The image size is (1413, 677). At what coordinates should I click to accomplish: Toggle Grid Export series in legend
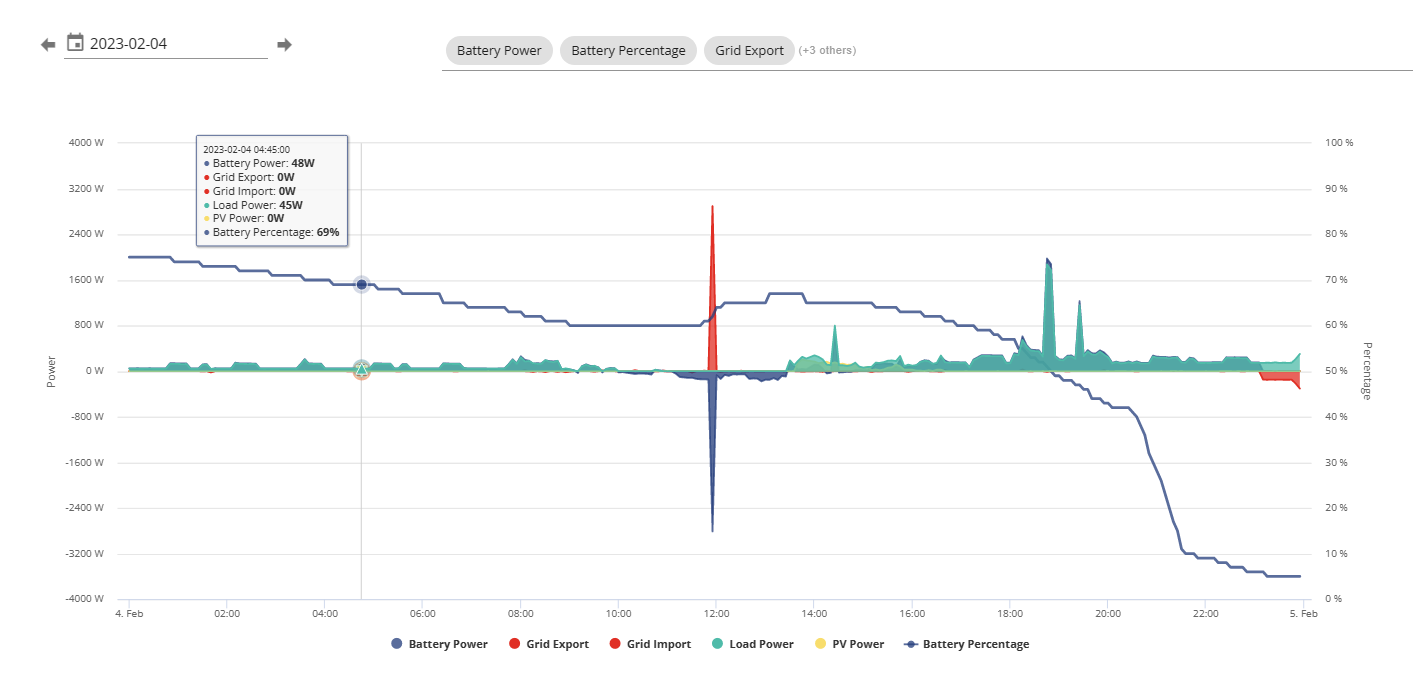click(549, 644)
